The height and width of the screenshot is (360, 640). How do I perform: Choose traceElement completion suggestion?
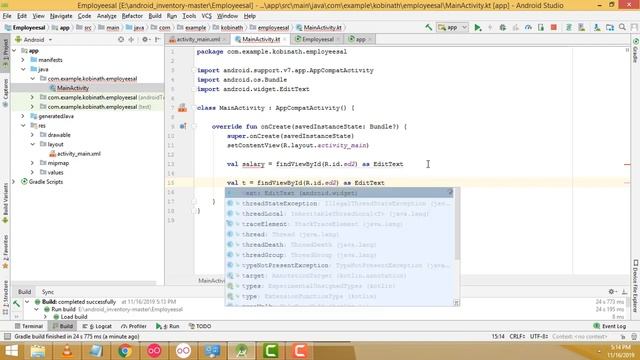click(x=338, y=224)
